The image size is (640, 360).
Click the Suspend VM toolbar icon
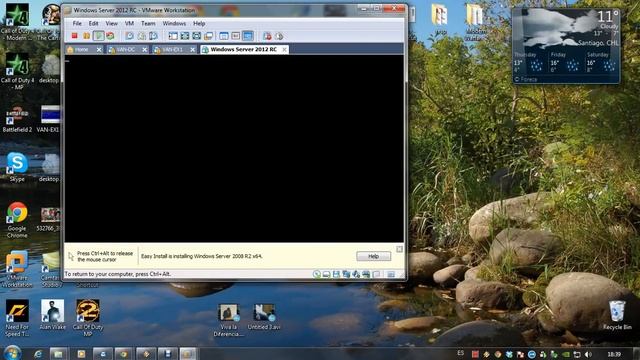(87, 36)
